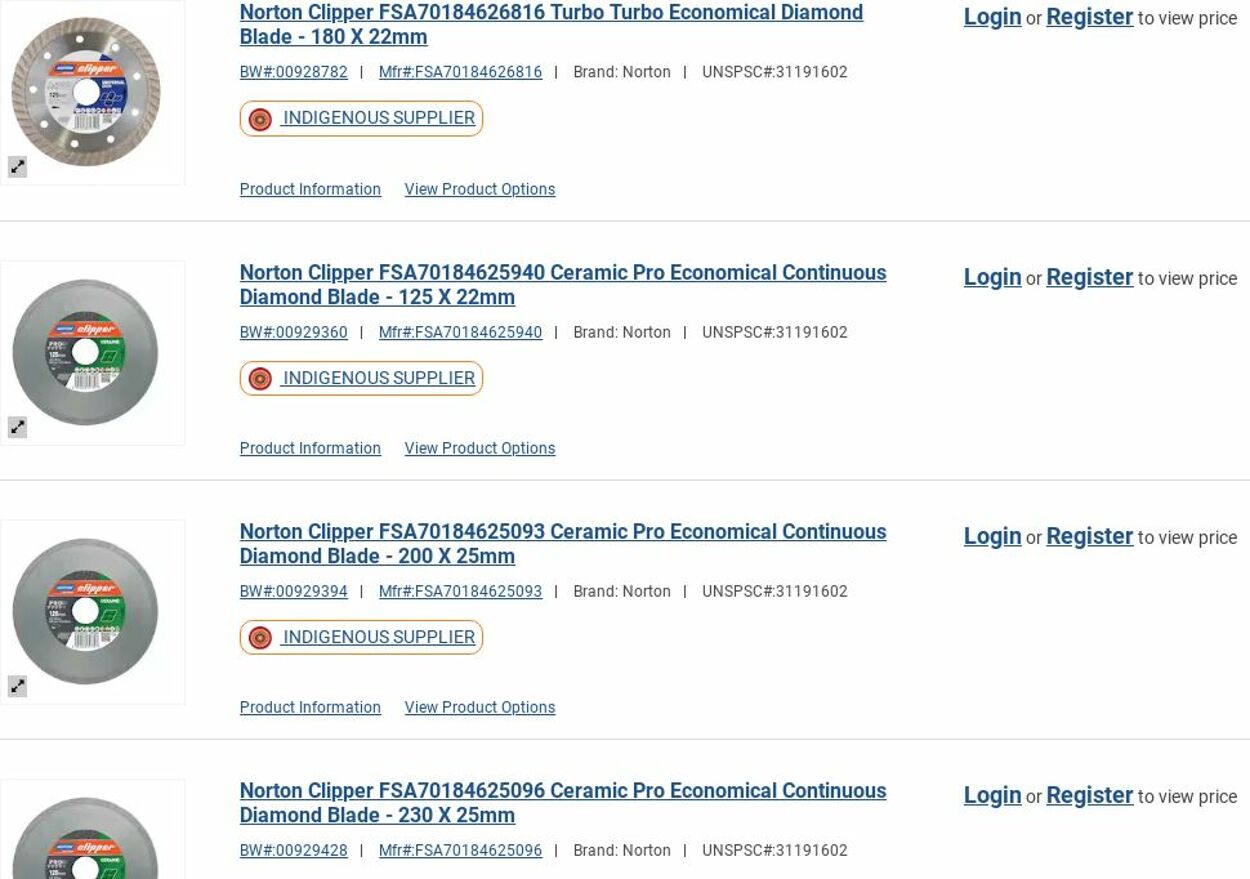This screenshot has height=879, width=1250.
Task: Open the FSA70184625940 Ceramic Pro product title
Action: point(562,284)
